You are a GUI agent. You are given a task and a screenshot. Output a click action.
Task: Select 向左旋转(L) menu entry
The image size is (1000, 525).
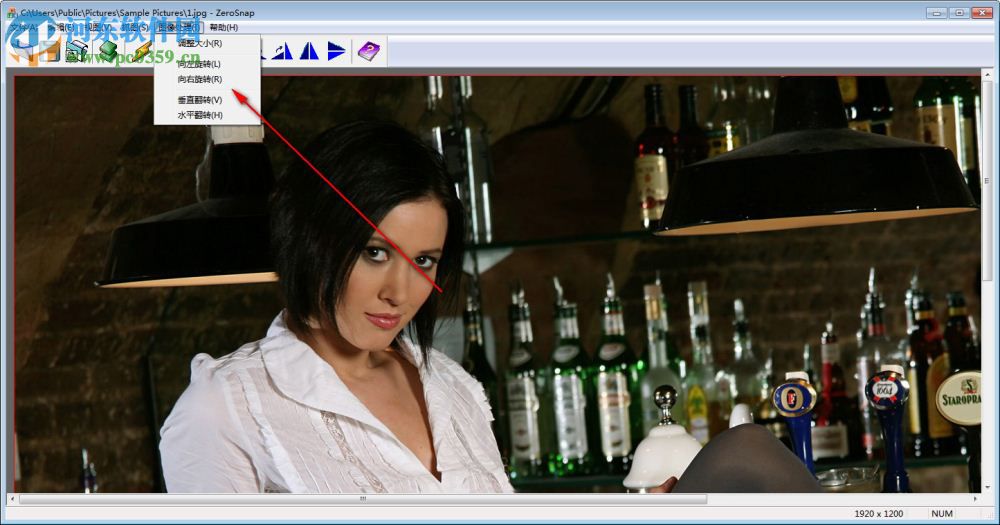pyautogui.click(x=207, y=64)
